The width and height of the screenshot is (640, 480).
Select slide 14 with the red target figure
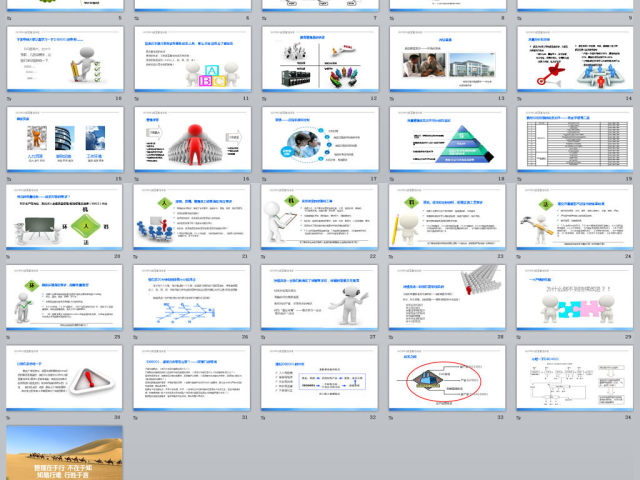tap(575, 61)
